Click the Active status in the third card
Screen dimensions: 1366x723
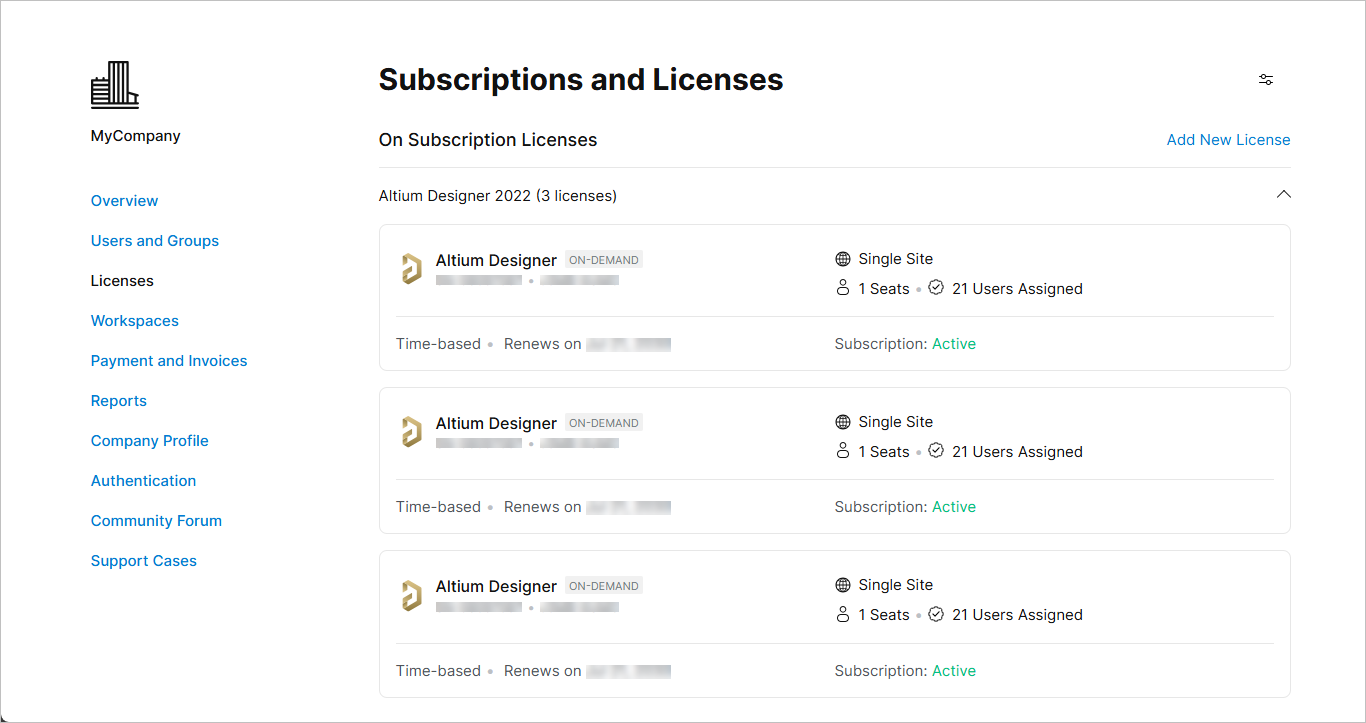(954, 671)
